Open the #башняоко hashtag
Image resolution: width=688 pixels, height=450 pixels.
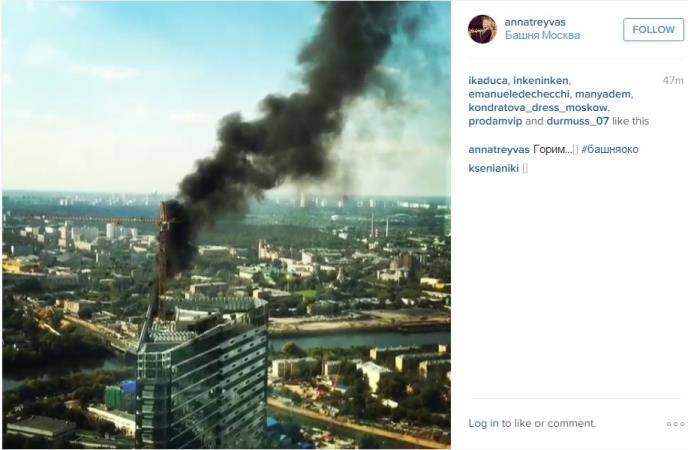pyautogui.click(x=610, y=150)
